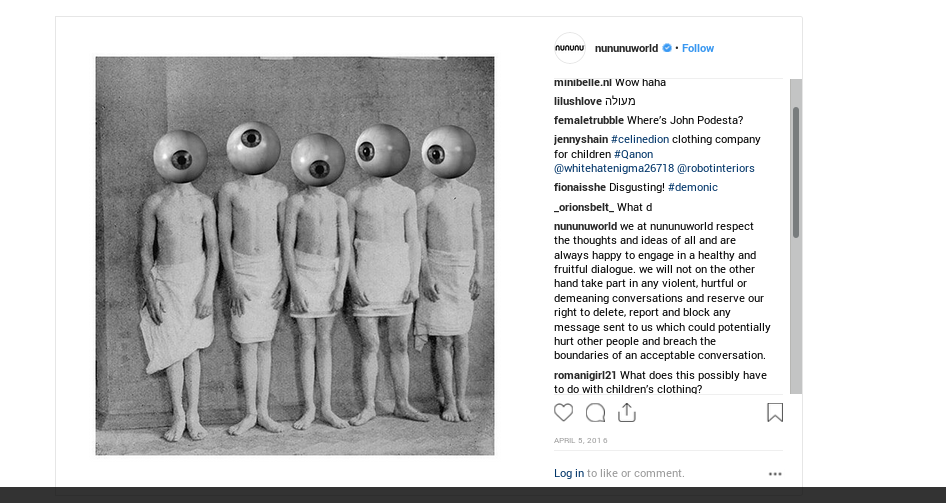Visit the @whitehatenigma26718 mention
The image size is (946, 503).
614,168
